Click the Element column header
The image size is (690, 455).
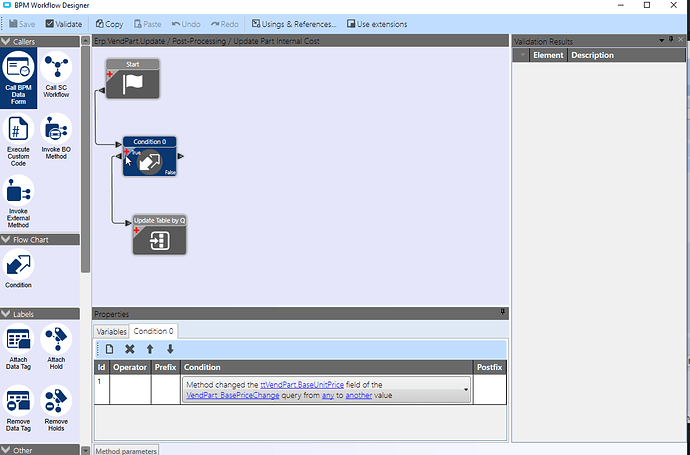[x=548, y=55]
